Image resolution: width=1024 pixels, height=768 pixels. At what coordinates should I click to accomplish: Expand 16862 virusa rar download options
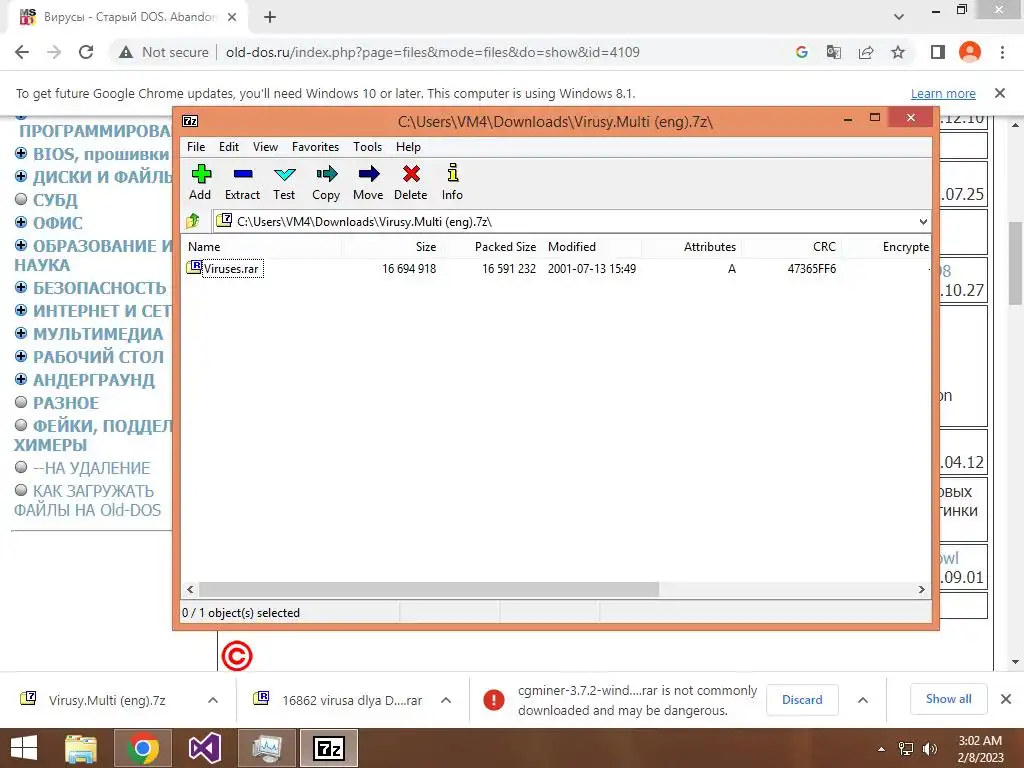click(x=446, y=700)
